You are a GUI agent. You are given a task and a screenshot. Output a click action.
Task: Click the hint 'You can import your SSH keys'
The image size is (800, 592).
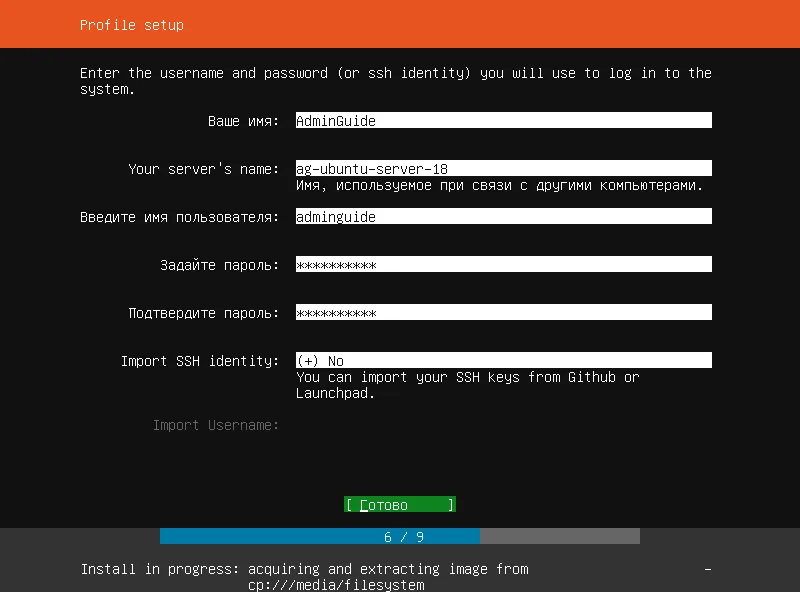467,385
